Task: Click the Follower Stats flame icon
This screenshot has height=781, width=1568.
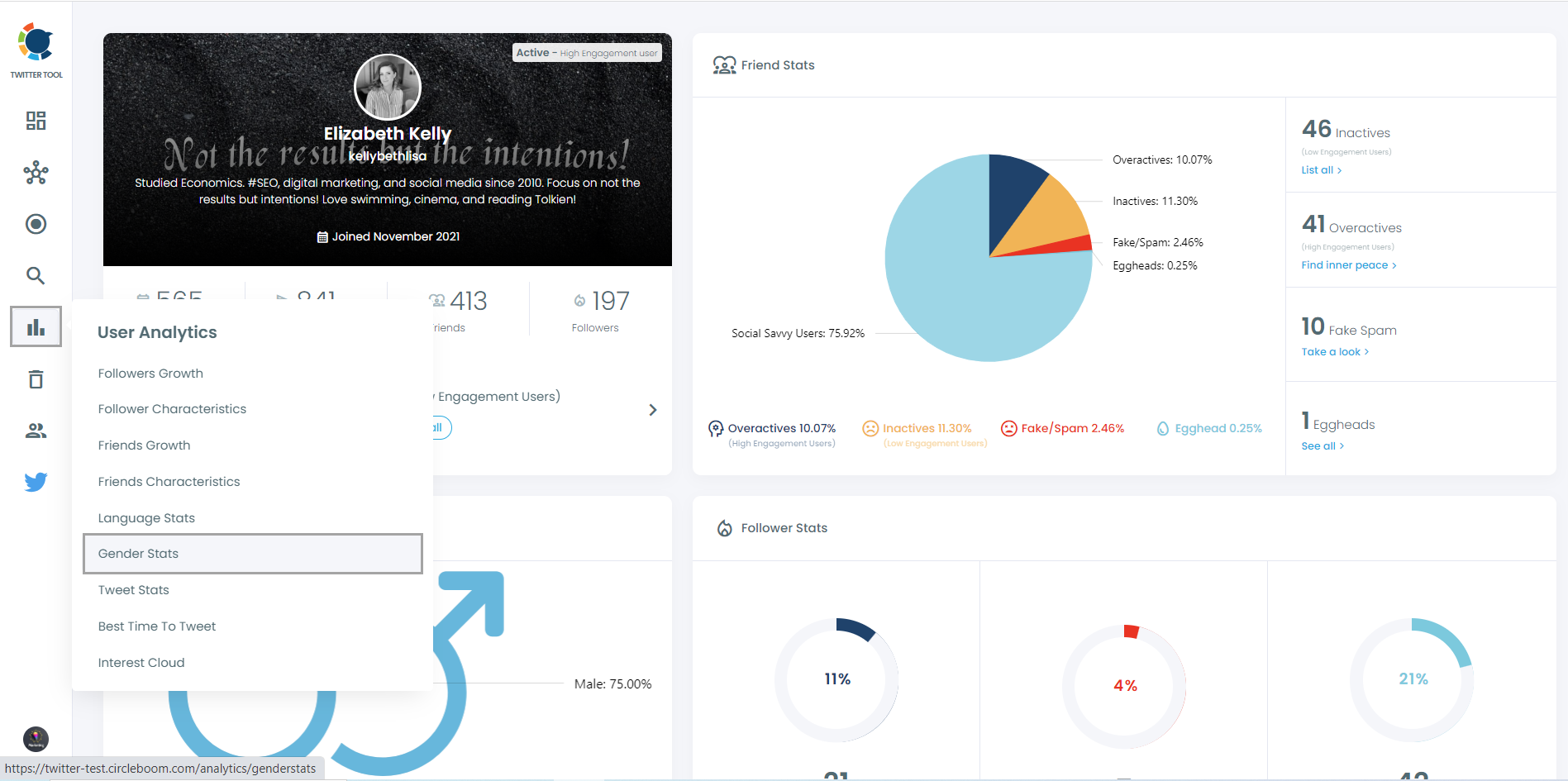Action: coord(725,527)
